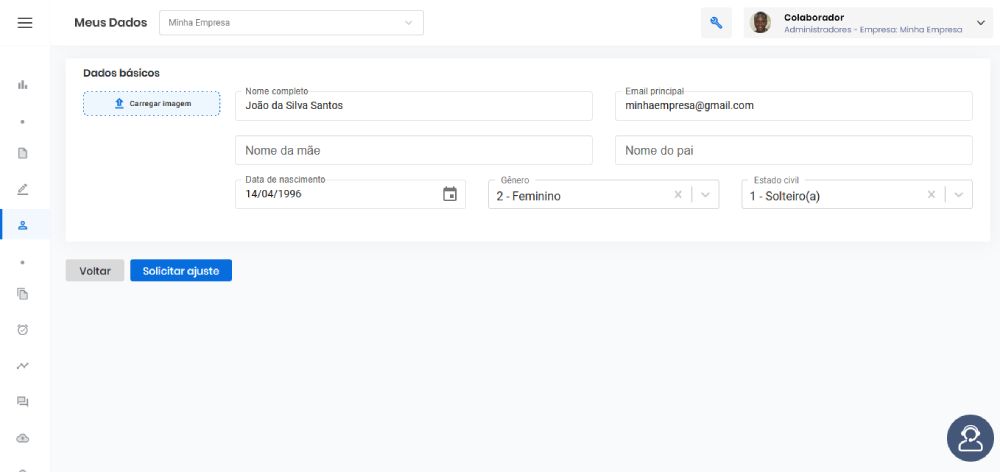Click the person profile sidebar icon
Image resolution: width=1000 pixels, height=472 pixels.
(x=23, y=225)
